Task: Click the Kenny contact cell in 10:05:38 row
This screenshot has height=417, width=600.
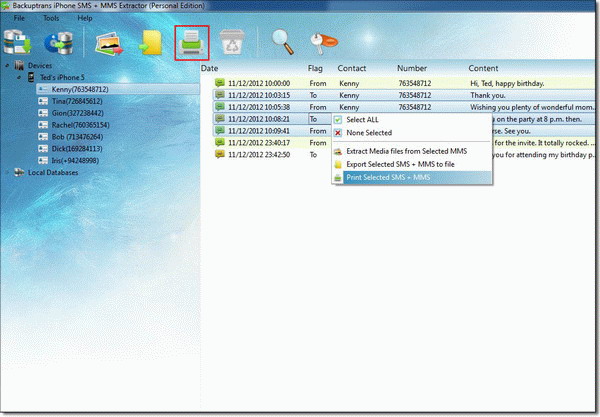Action: (x=349, y=107)
